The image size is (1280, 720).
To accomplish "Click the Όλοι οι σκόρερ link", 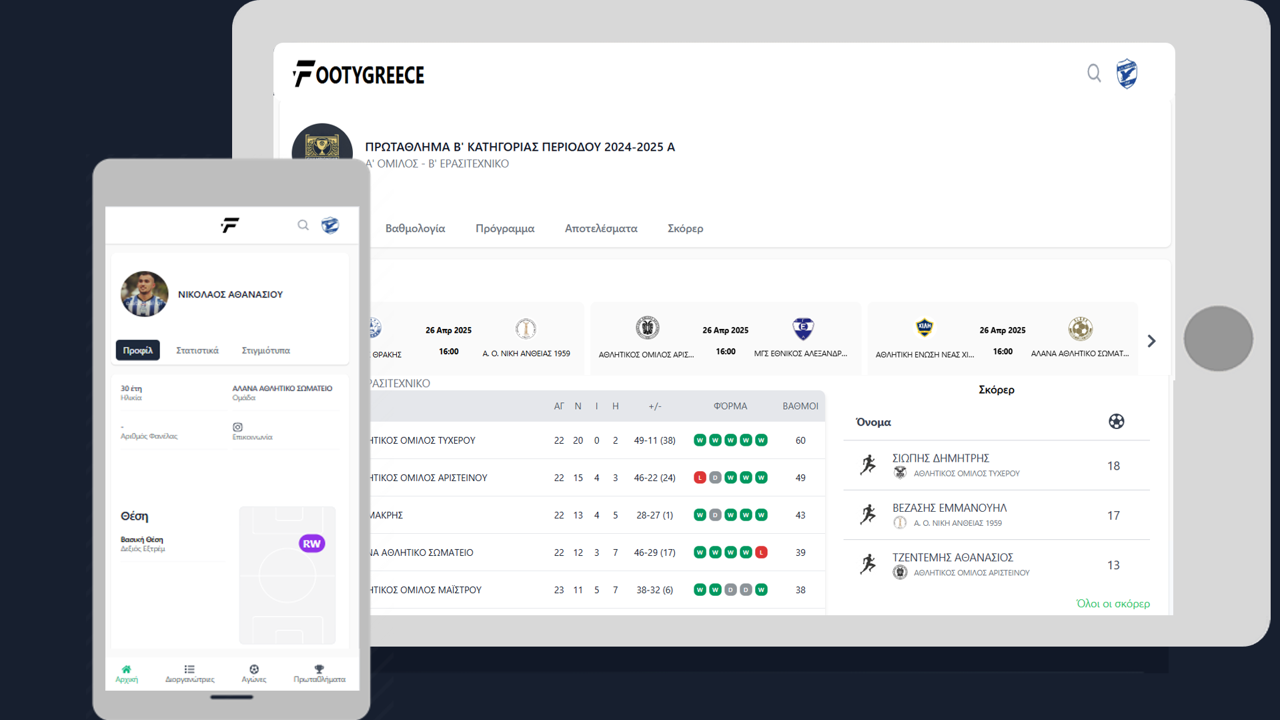I will [x=1112, y=604].
